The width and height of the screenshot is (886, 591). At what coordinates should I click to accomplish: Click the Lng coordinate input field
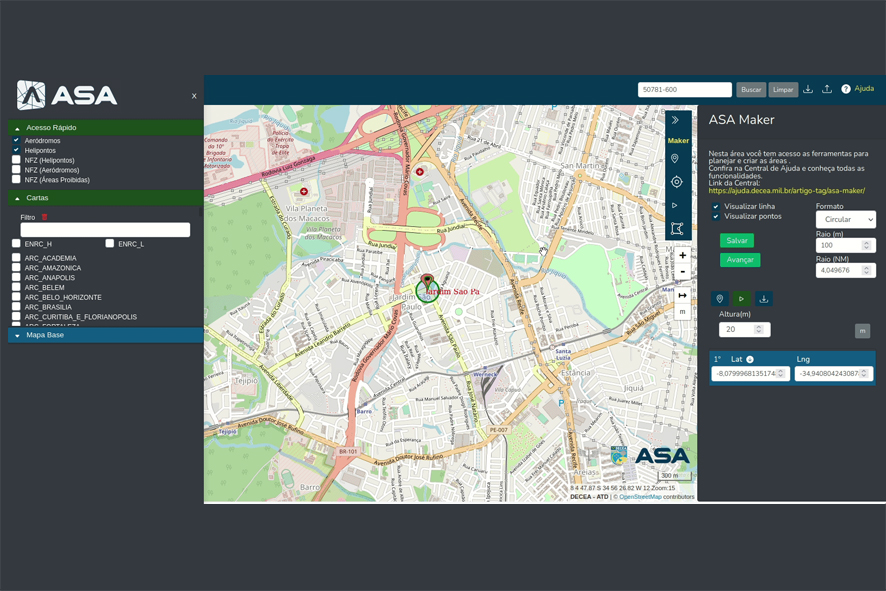tap(834, 373)
